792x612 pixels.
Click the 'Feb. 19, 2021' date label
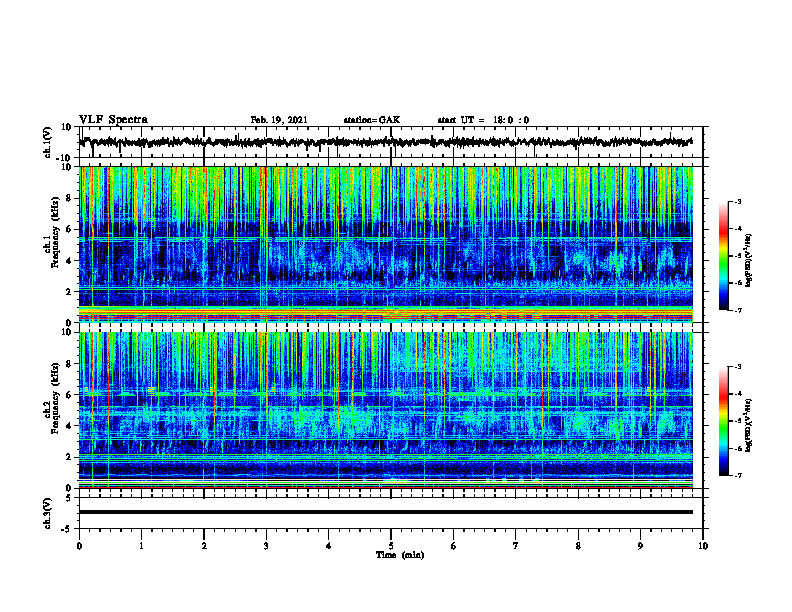click(x=279, y=120)
